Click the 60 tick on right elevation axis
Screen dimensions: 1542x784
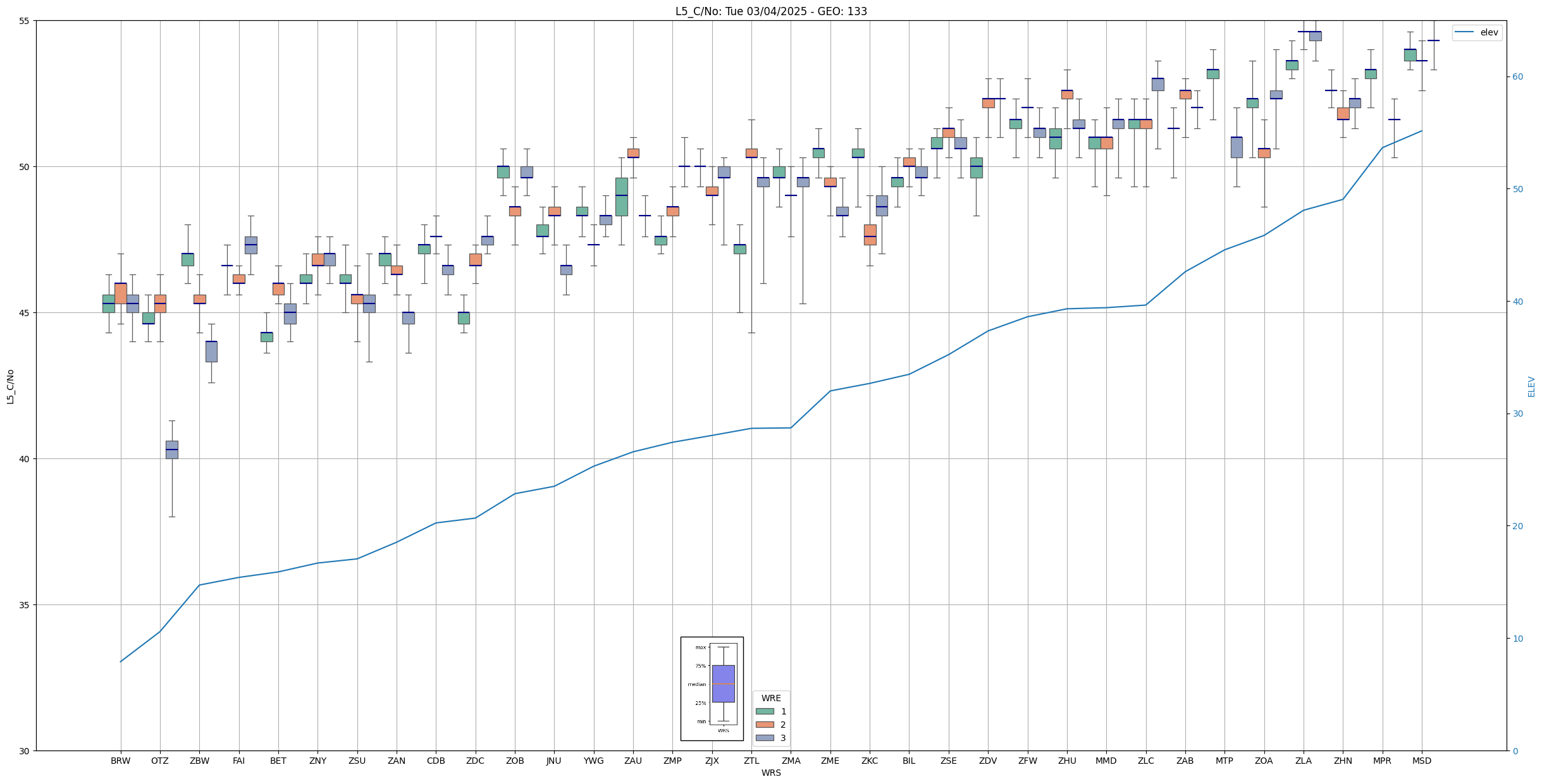1517,77
